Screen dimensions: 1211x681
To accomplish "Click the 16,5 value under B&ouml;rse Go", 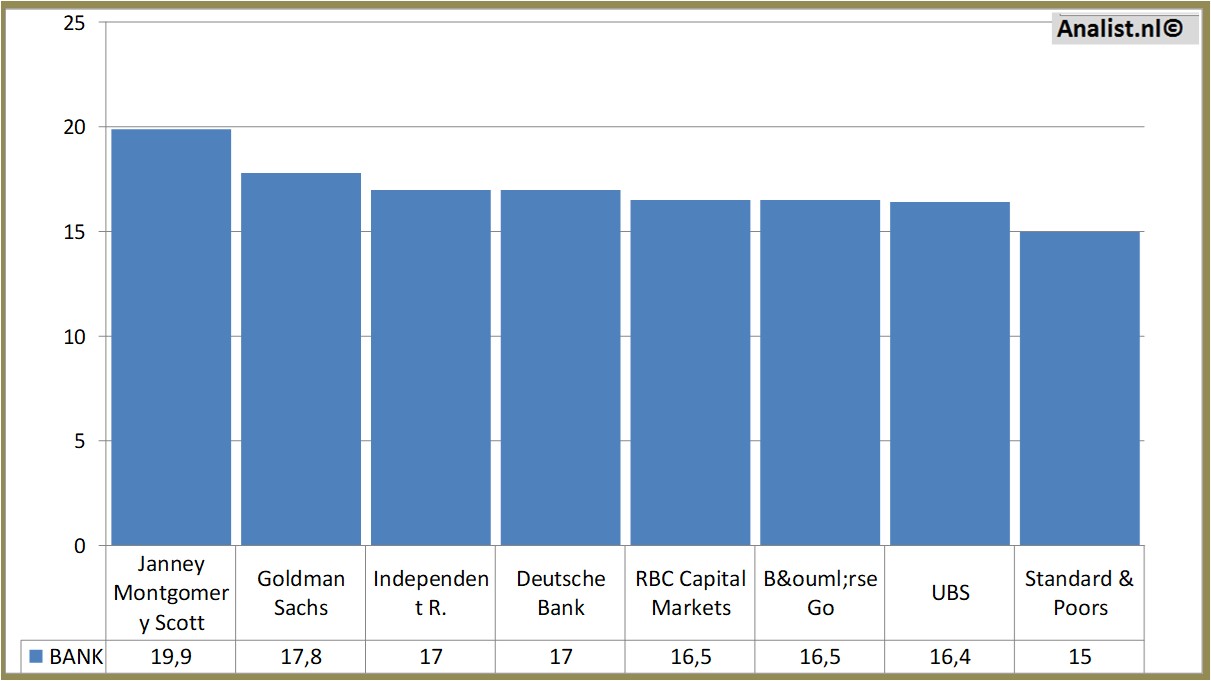I will [x=820, y=657].
